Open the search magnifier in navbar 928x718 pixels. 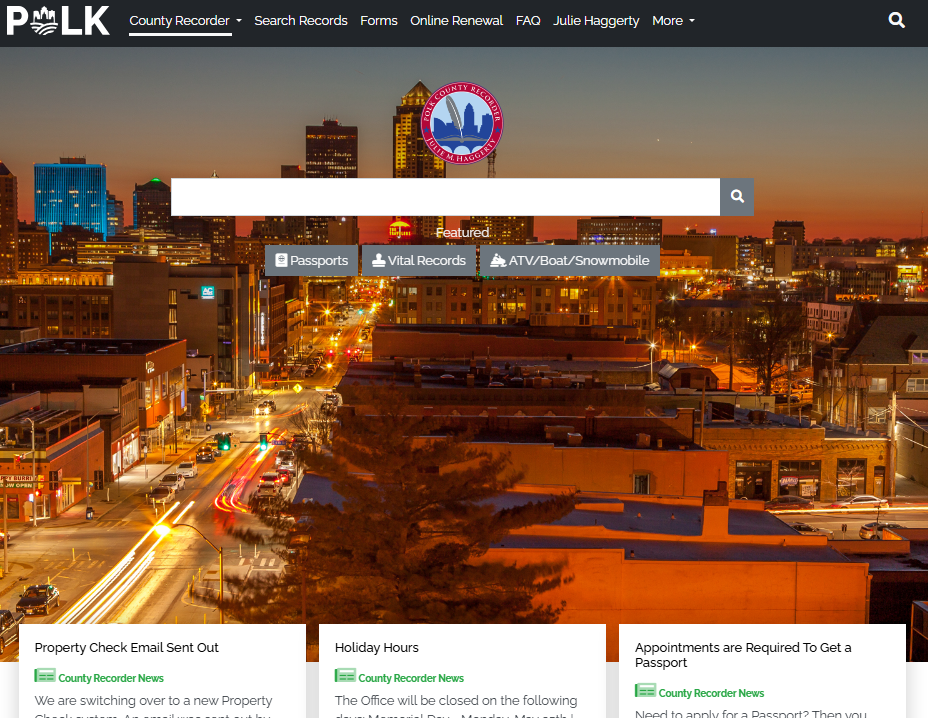click(x=897, y=20)
